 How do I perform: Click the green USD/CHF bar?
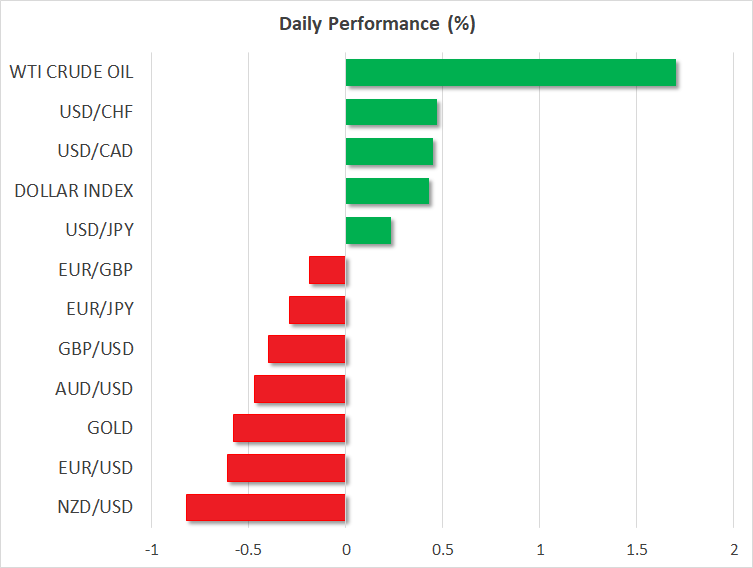(x=391, y=112)
